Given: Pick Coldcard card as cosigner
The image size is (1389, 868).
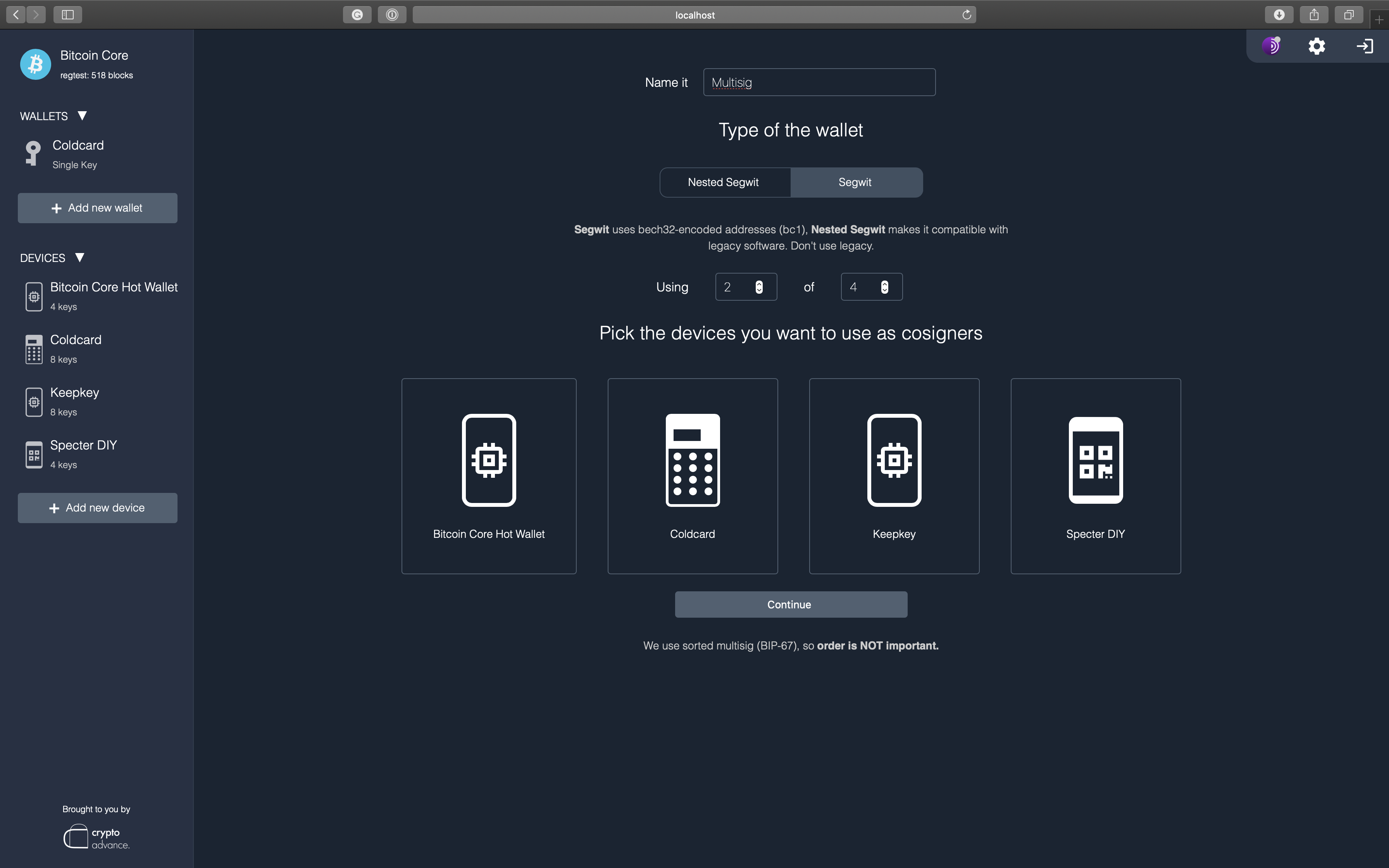Looking at the screenshot, I should tap(692, 475).
